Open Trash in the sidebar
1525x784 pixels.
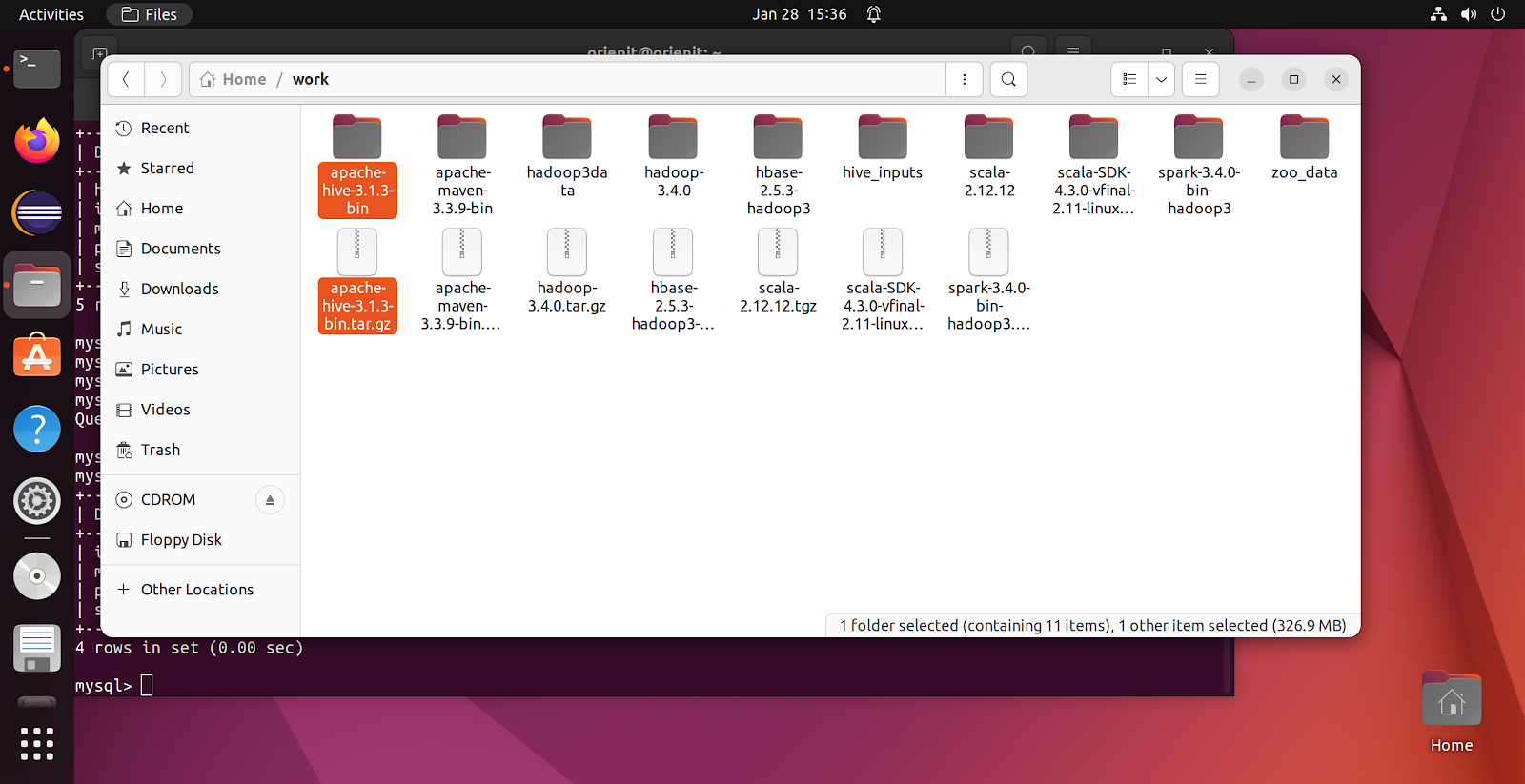(200, 450)
